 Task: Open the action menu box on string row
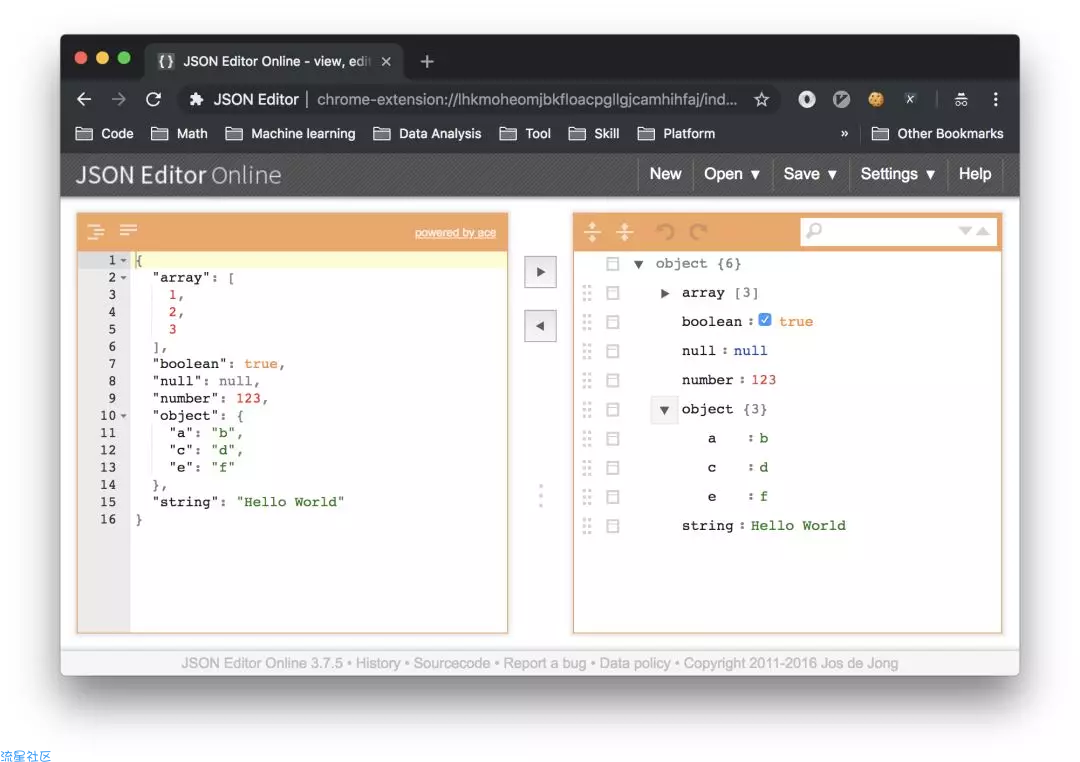(x=612, y=526)
